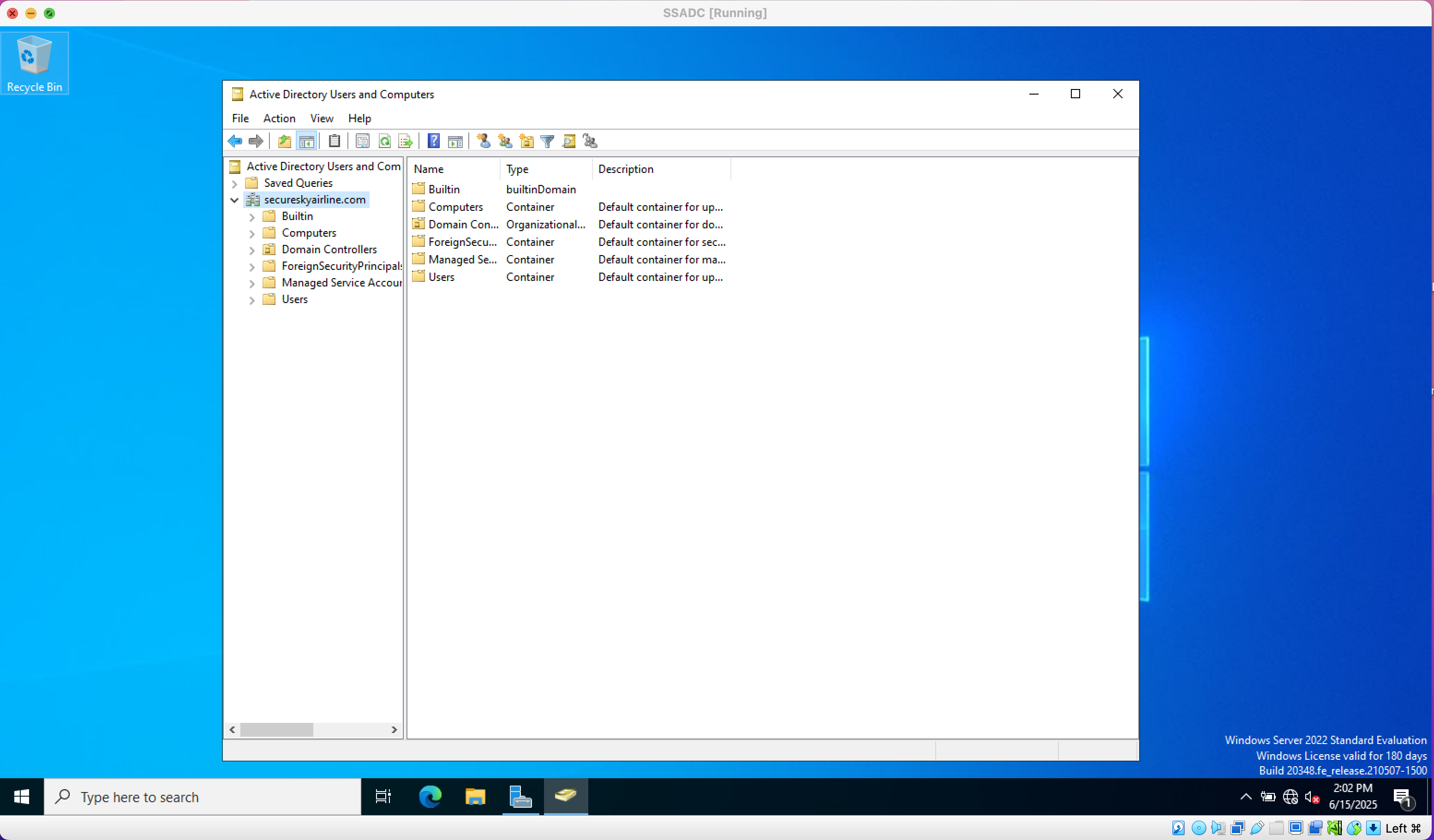Image resolution: width=1434 pixels, height=840 pixels.
Task: Open Properties via the toolbar sheet icon
Action: (x=363, y=141)
